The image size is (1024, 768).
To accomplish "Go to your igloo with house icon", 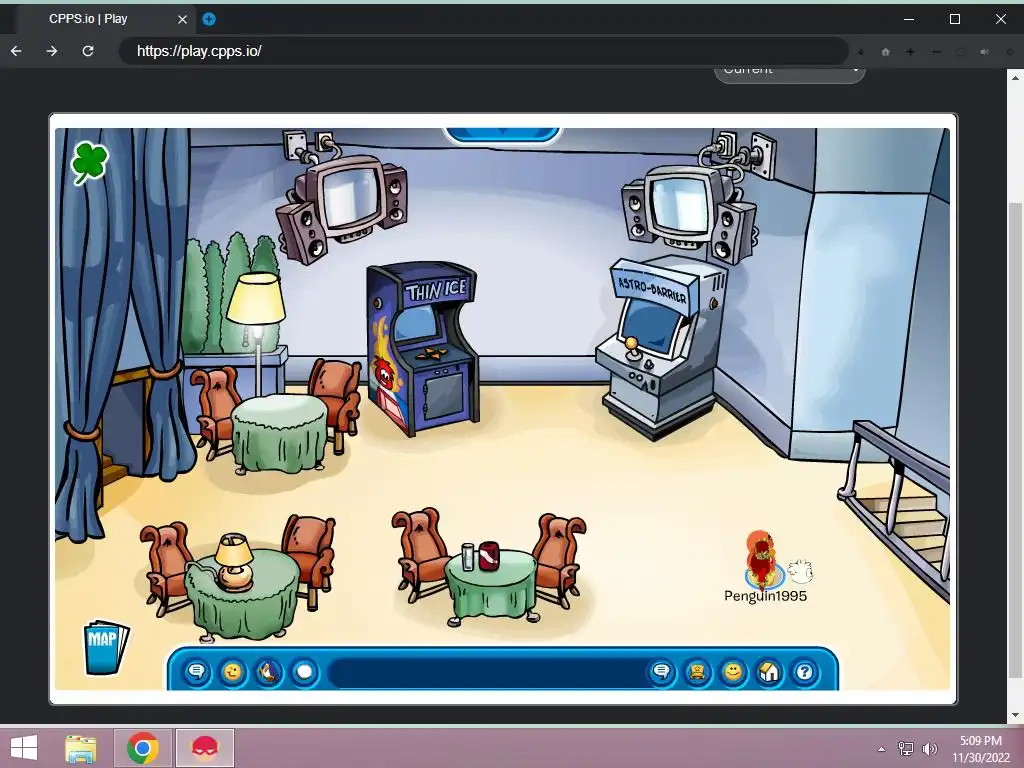I will click(769, 672).
